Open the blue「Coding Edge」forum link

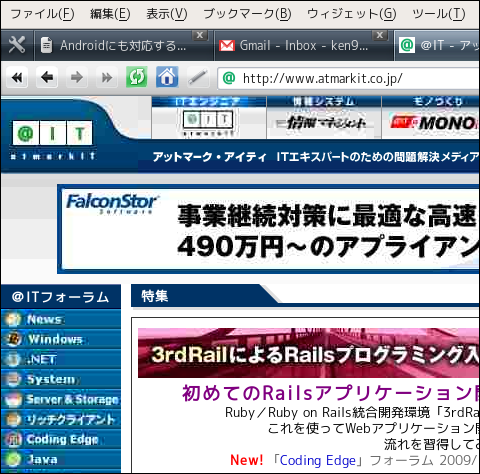pyautogui.click(x=318, y=460)
